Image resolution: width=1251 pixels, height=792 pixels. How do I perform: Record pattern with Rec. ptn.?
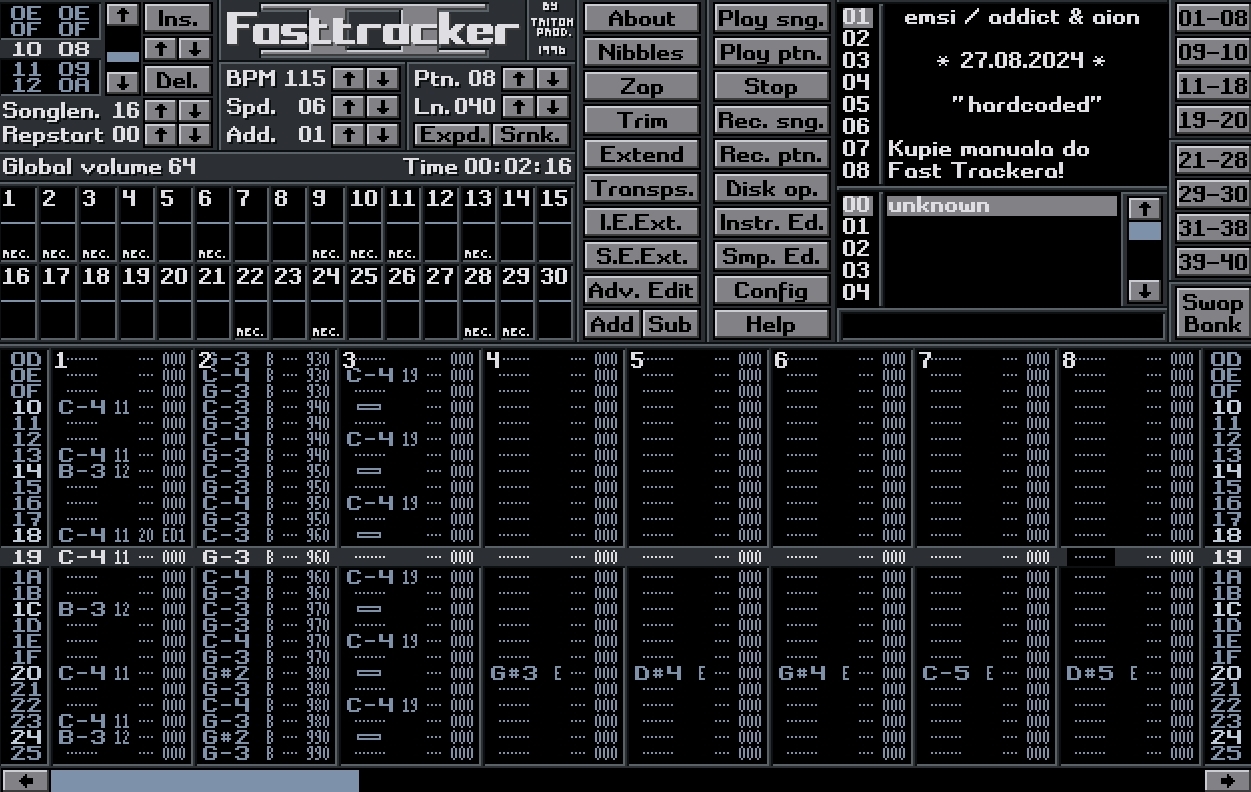(x=771, y=154)
